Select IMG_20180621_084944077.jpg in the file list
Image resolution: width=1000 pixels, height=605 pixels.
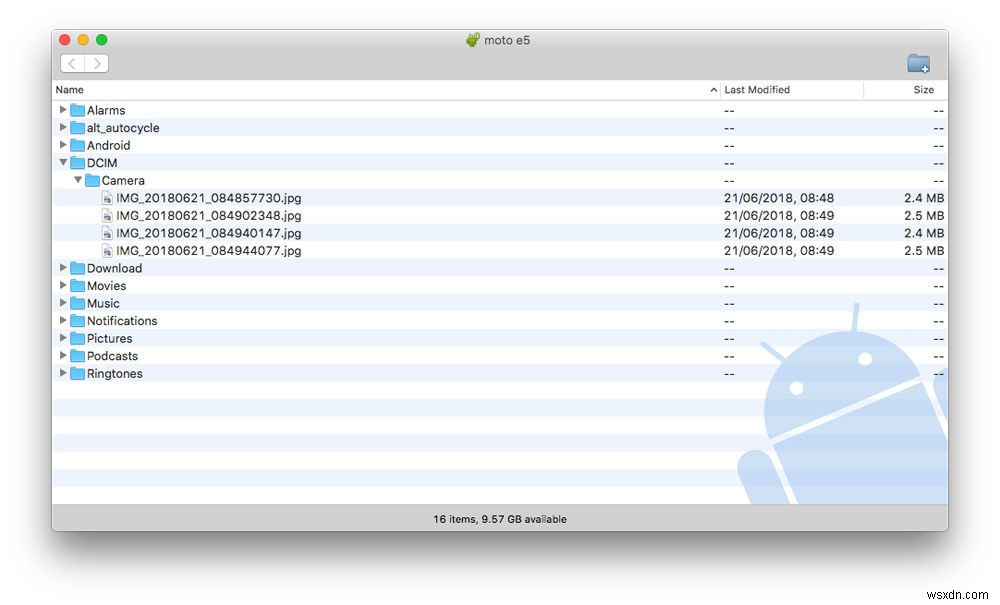point(208,251)
